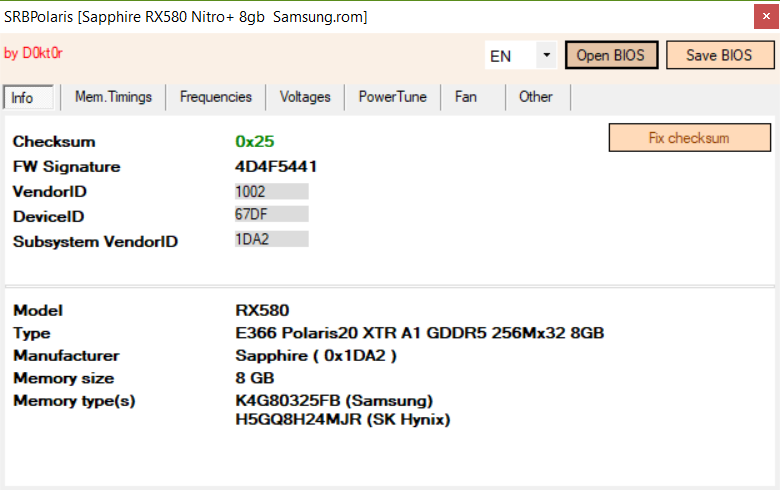
Task: Open the EN language dropdown arrow
Action: tap(546, 55)
